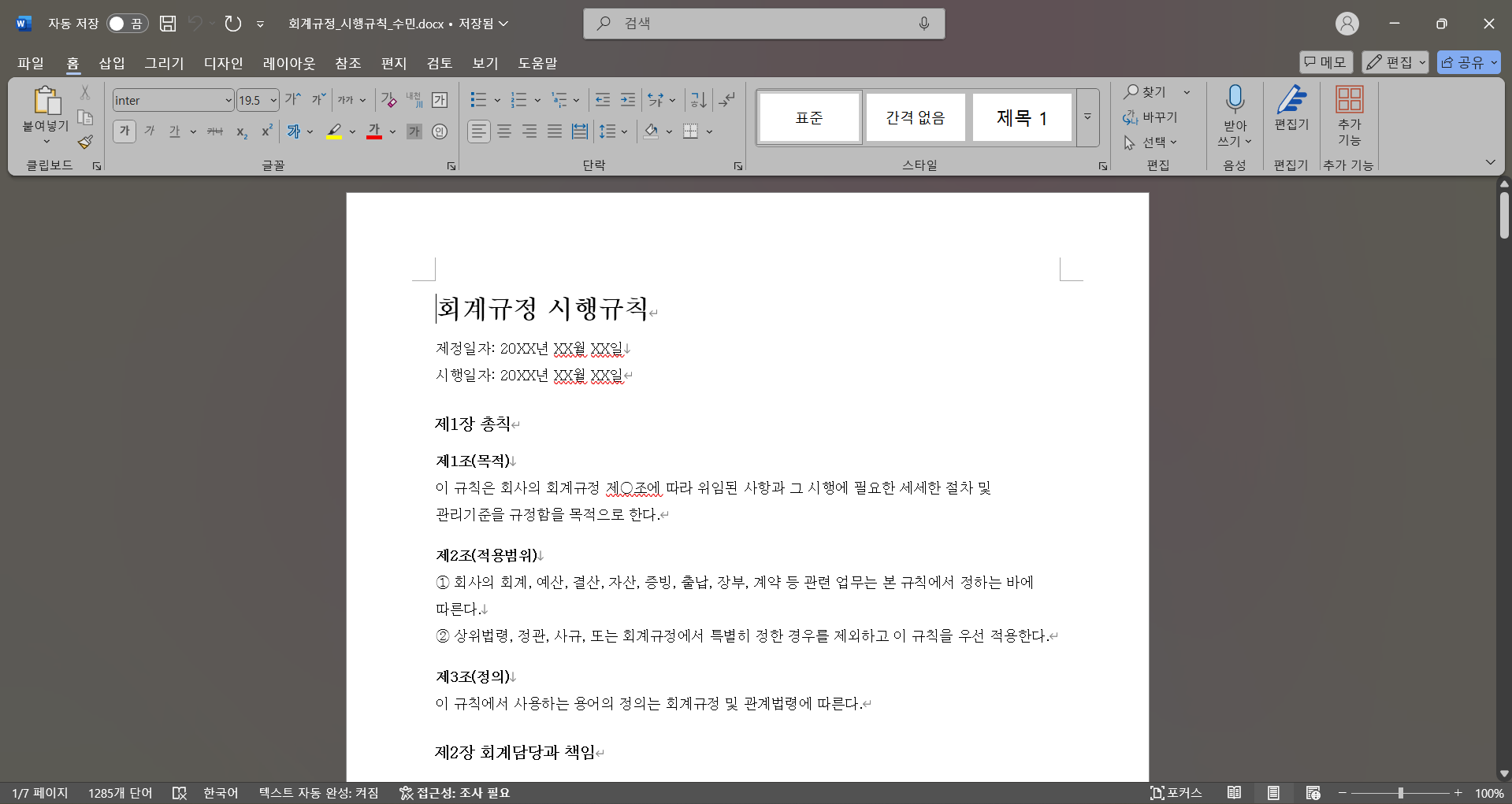
Task: Justify the paragraph text
Action: (x=555, y=132)
